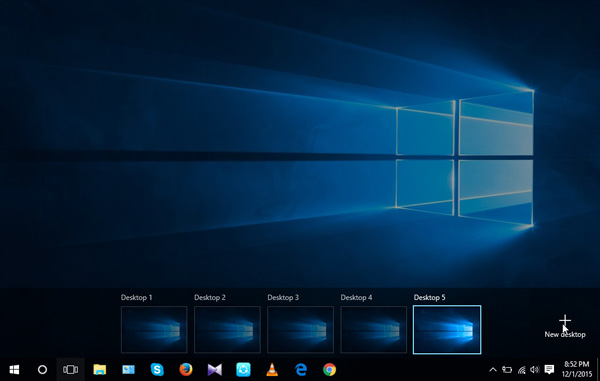Select the highlighted Desktop 5 thumbnail
The image size is (600, 381).
(447, 329)
